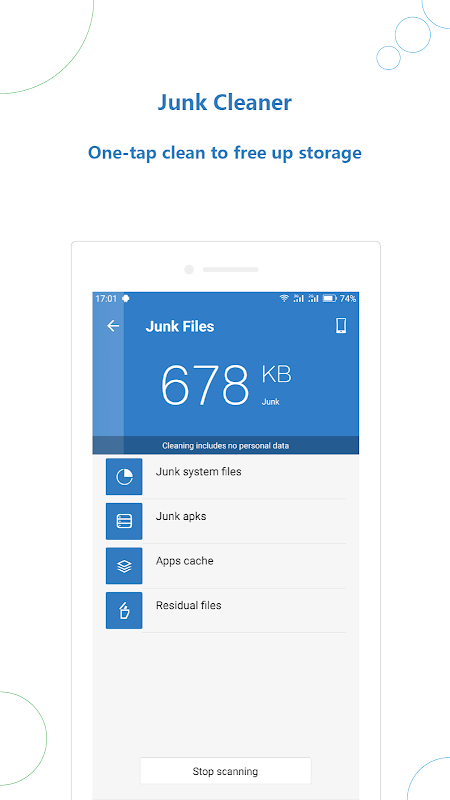Open the Junk system files row
This screenshot has width=450, height=800.
pos(226,477)
